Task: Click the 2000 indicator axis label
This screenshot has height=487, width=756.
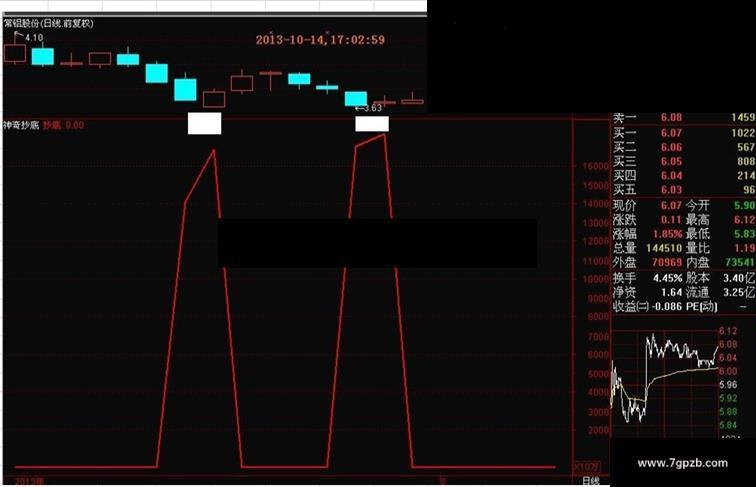Action: point(599,430)
